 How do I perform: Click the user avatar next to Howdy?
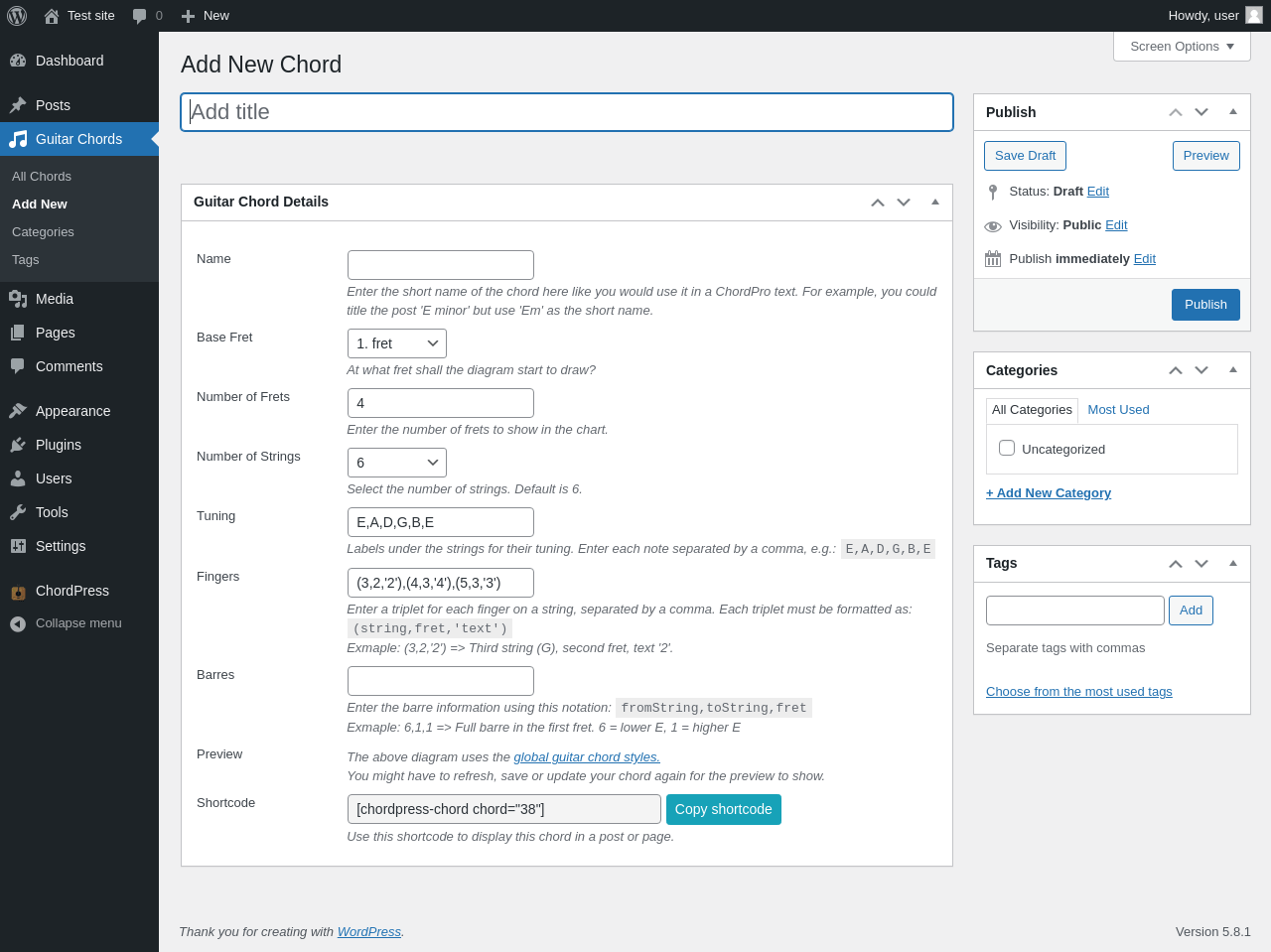click(x=1254, y=15)
